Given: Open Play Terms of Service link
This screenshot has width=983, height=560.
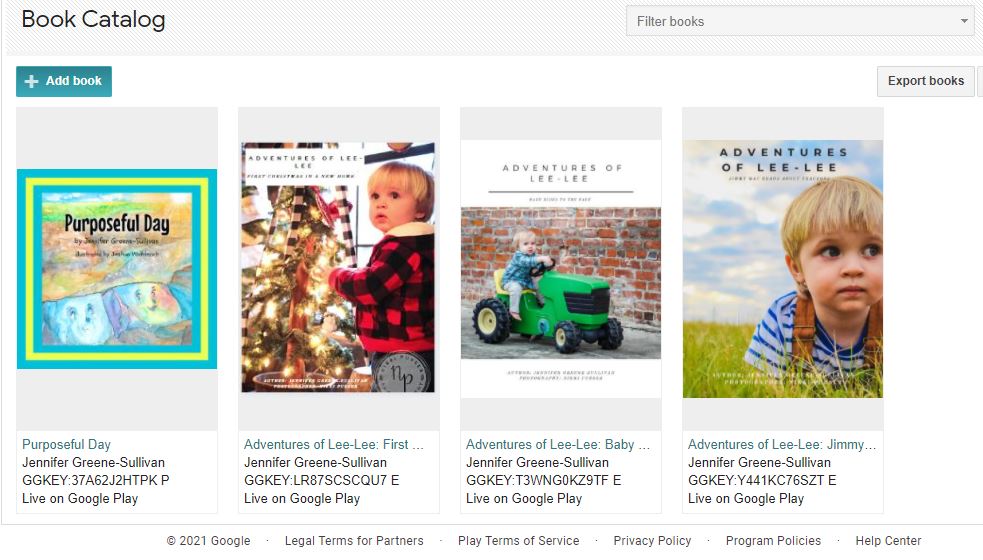Looking at the screenshot, I should pos(518,541).
